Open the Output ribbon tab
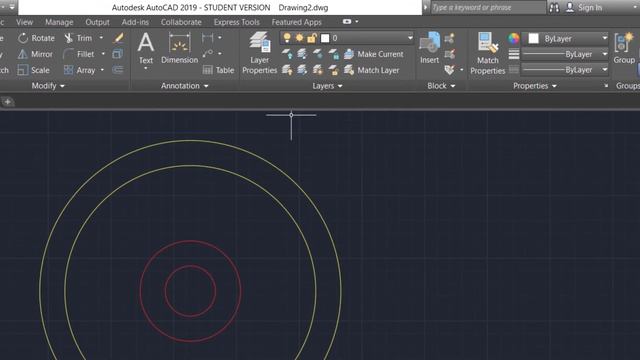Image resolution: width=640 pixels, height=360 pixels. point(97,22)
